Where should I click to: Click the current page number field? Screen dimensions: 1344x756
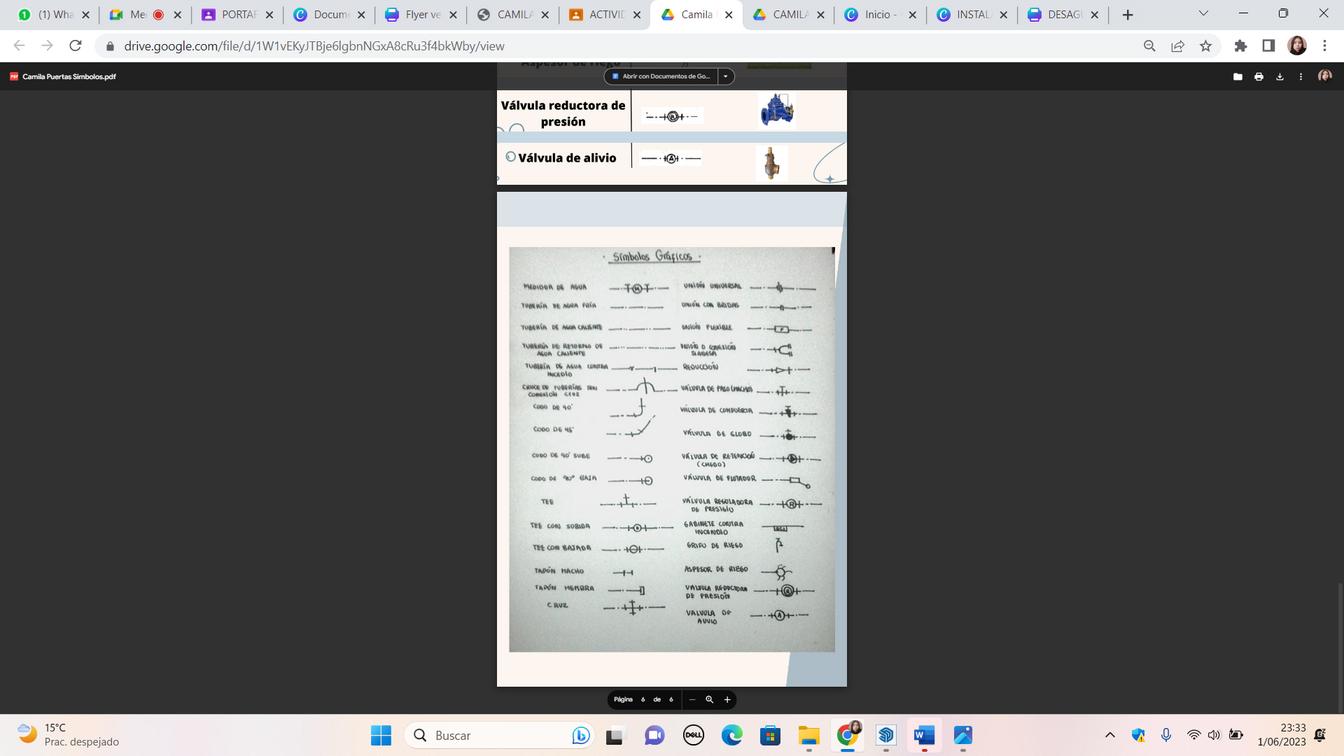coord(643,699)
